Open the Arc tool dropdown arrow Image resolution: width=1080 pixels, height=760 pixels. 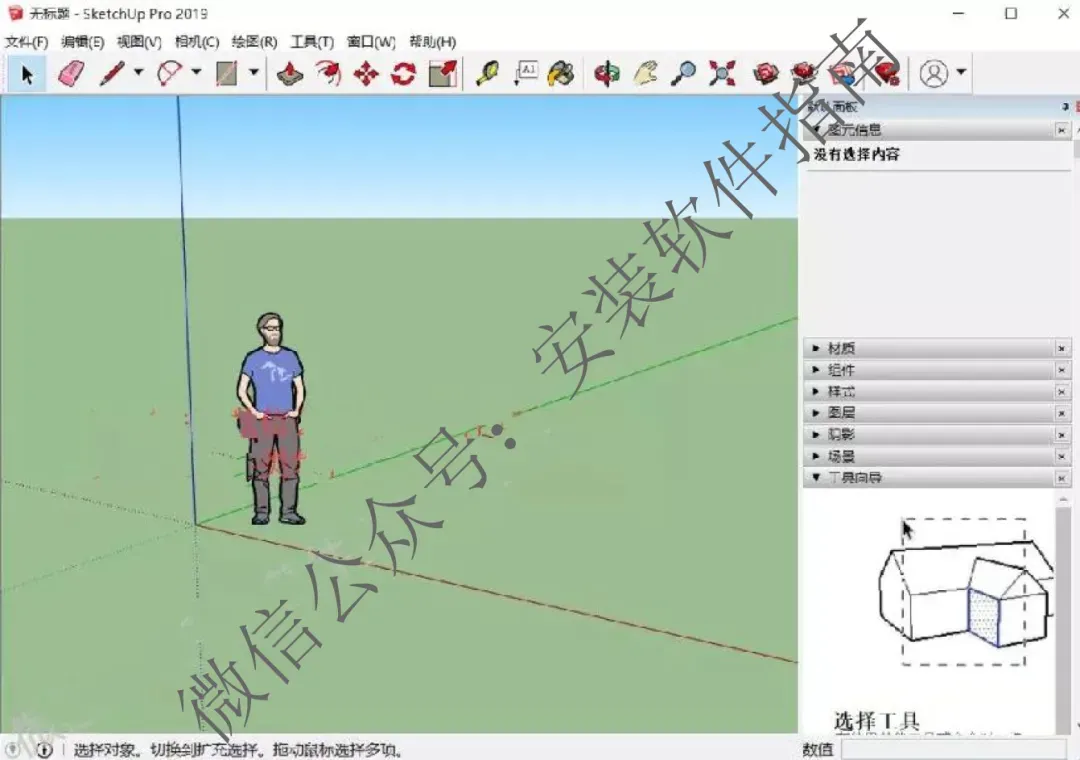point(196,72)
